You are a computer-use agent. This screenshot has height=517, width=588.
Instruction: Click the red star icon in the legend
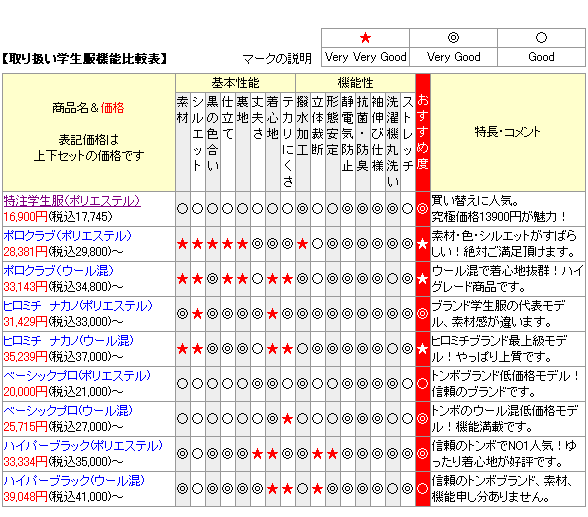coord(365,38)
